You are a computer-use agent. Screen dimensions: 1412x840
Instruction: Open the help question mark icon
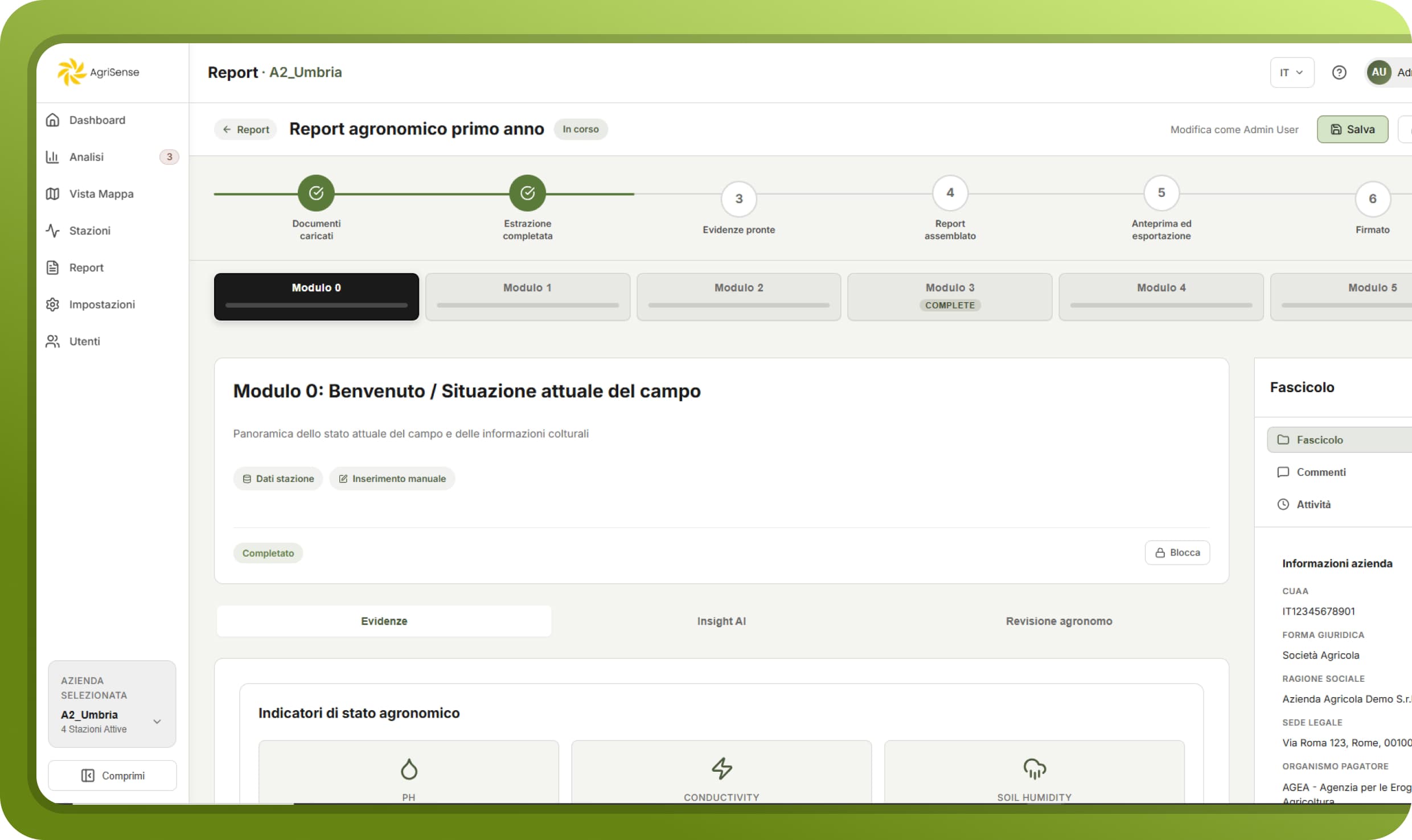1339,72
